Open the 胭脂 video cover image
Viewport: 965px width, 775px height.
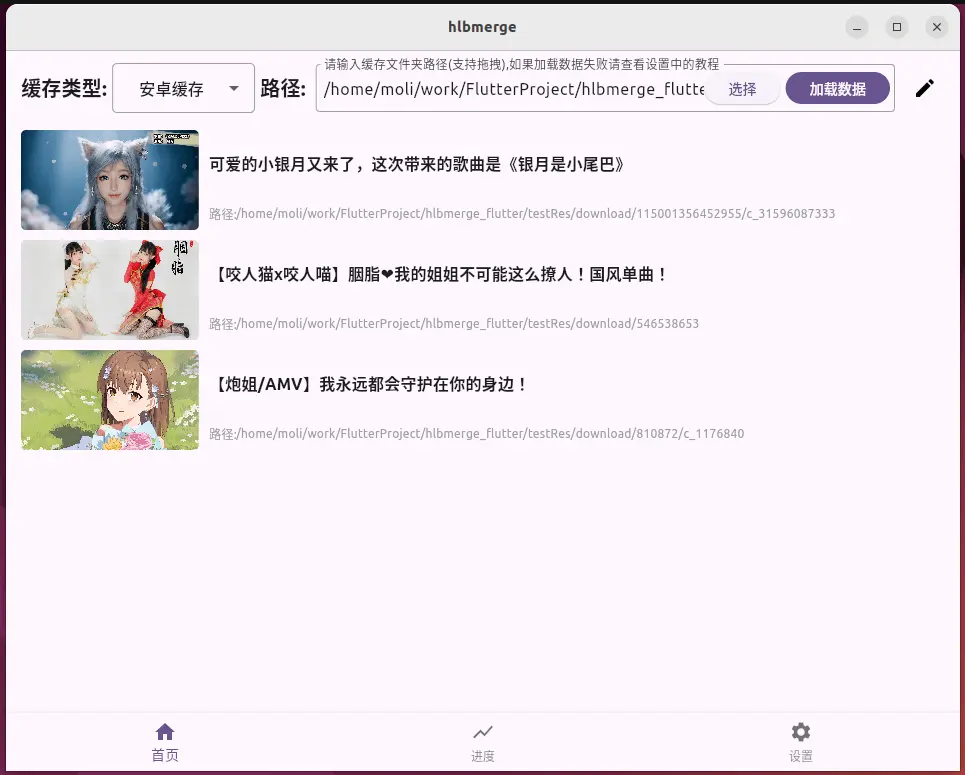click(x=109, y=290)
